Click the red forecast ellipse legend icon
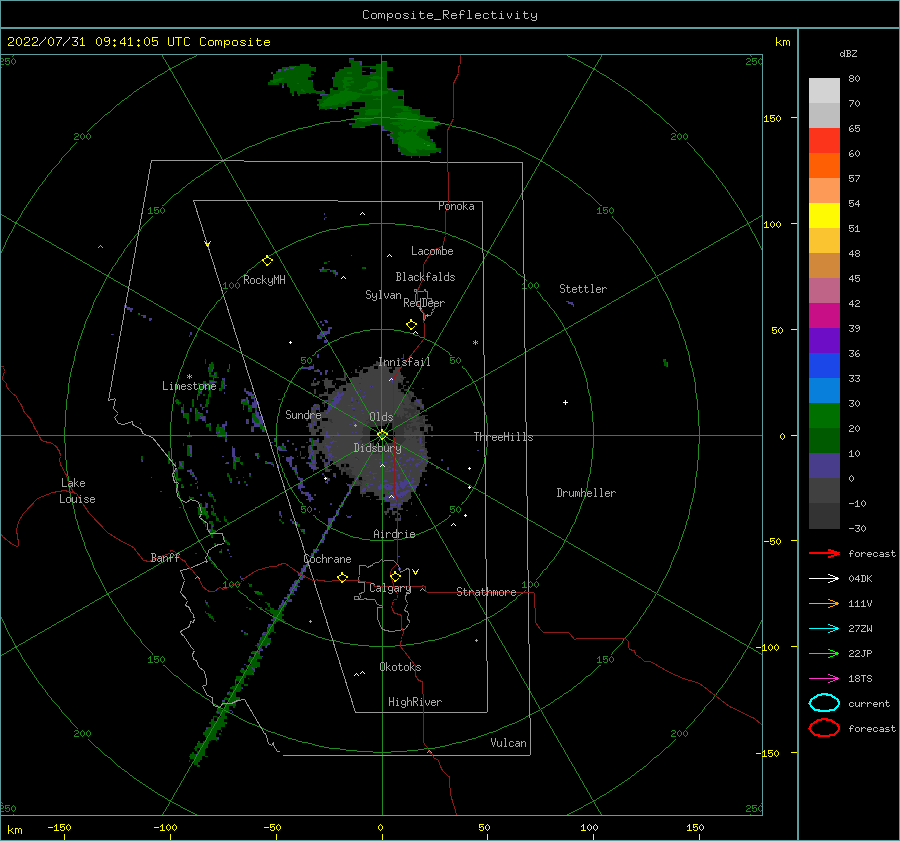The image size is (900, 841). (824, 728)
